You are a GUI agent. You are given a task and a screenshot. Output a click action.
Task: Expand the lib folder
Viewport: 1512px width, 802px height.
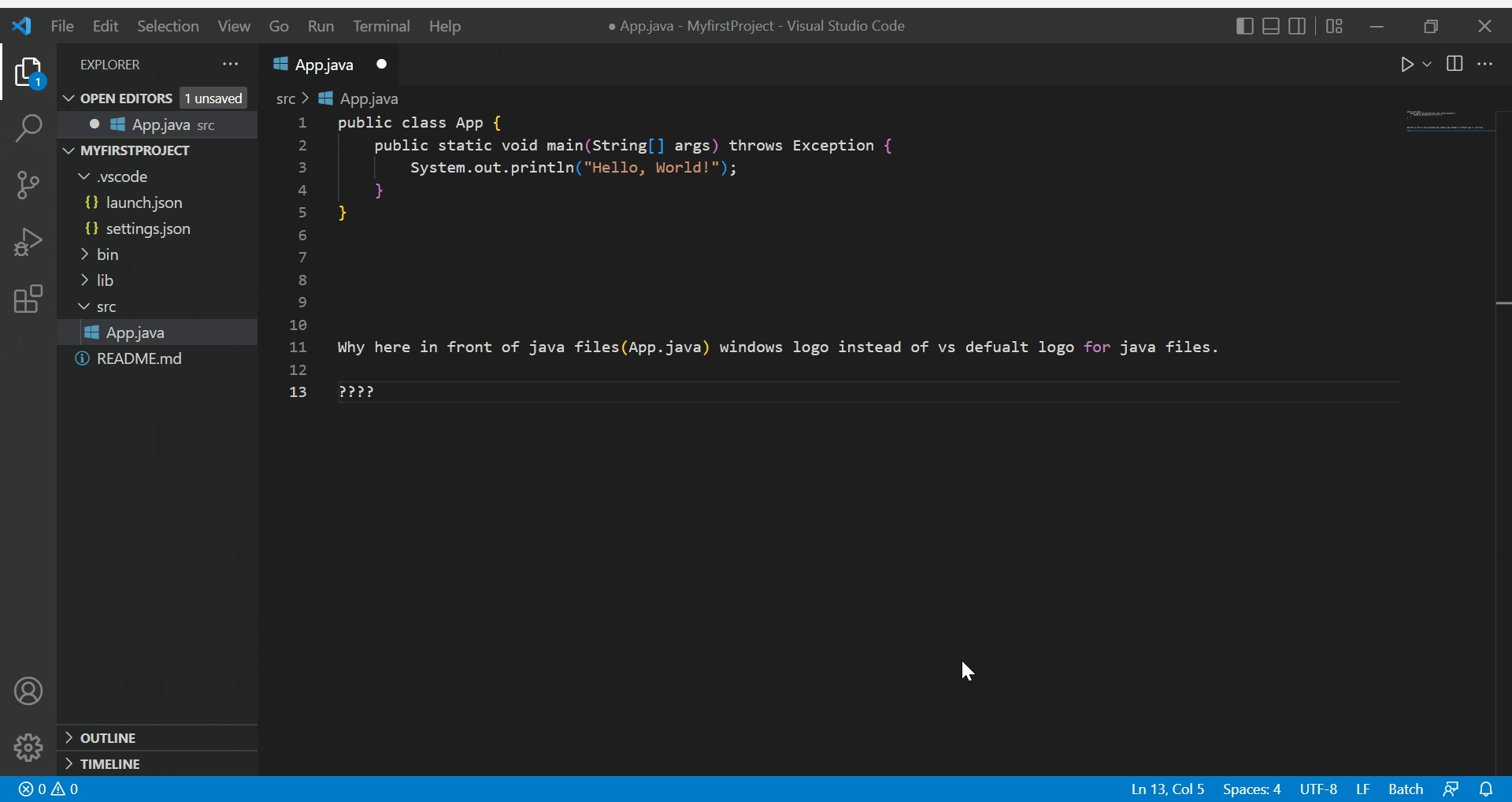pyautogui.click(x=84, y=280)
